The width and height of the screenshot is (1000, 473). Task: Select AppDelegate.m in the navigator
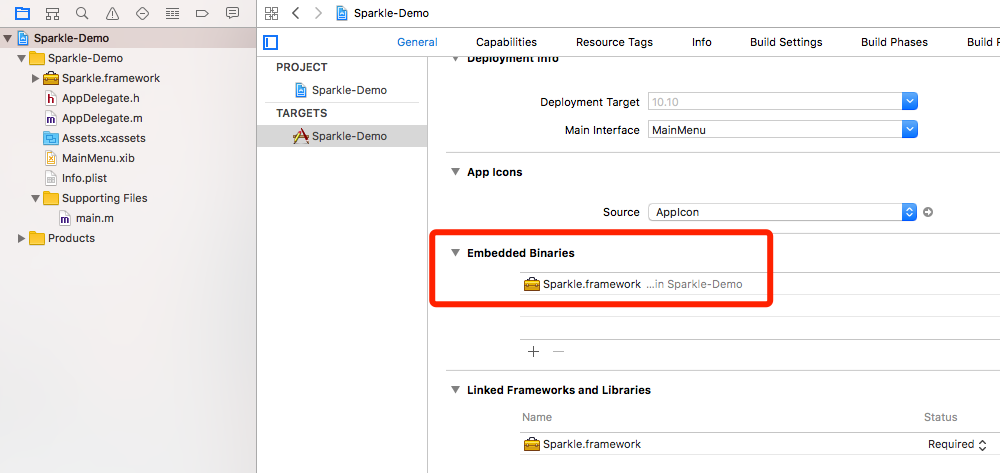[x=102, y=118]
